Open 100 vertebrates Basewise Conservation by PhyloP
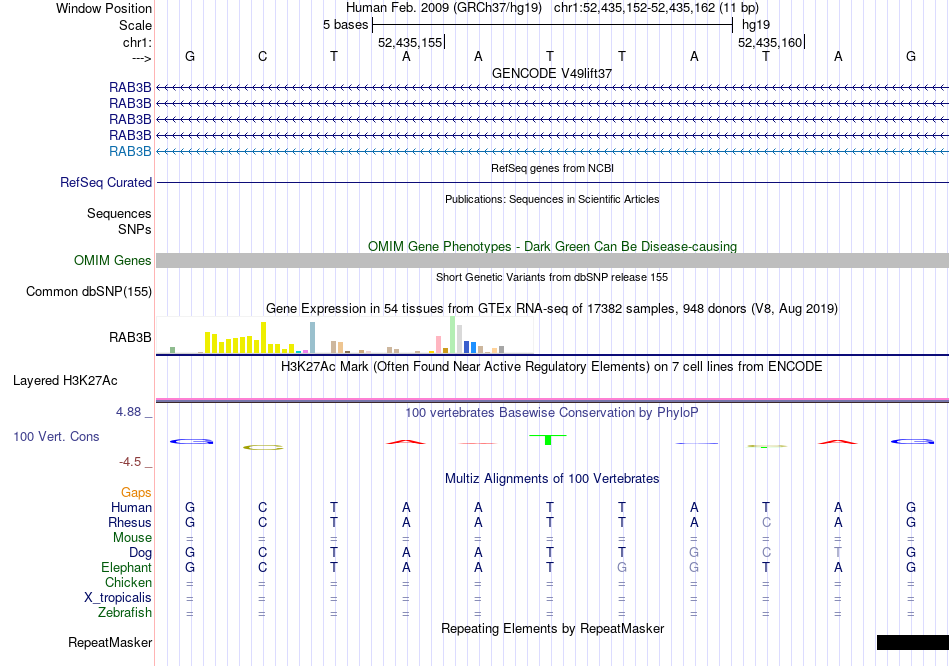This screenshot has width=950, height=666. 552,413
